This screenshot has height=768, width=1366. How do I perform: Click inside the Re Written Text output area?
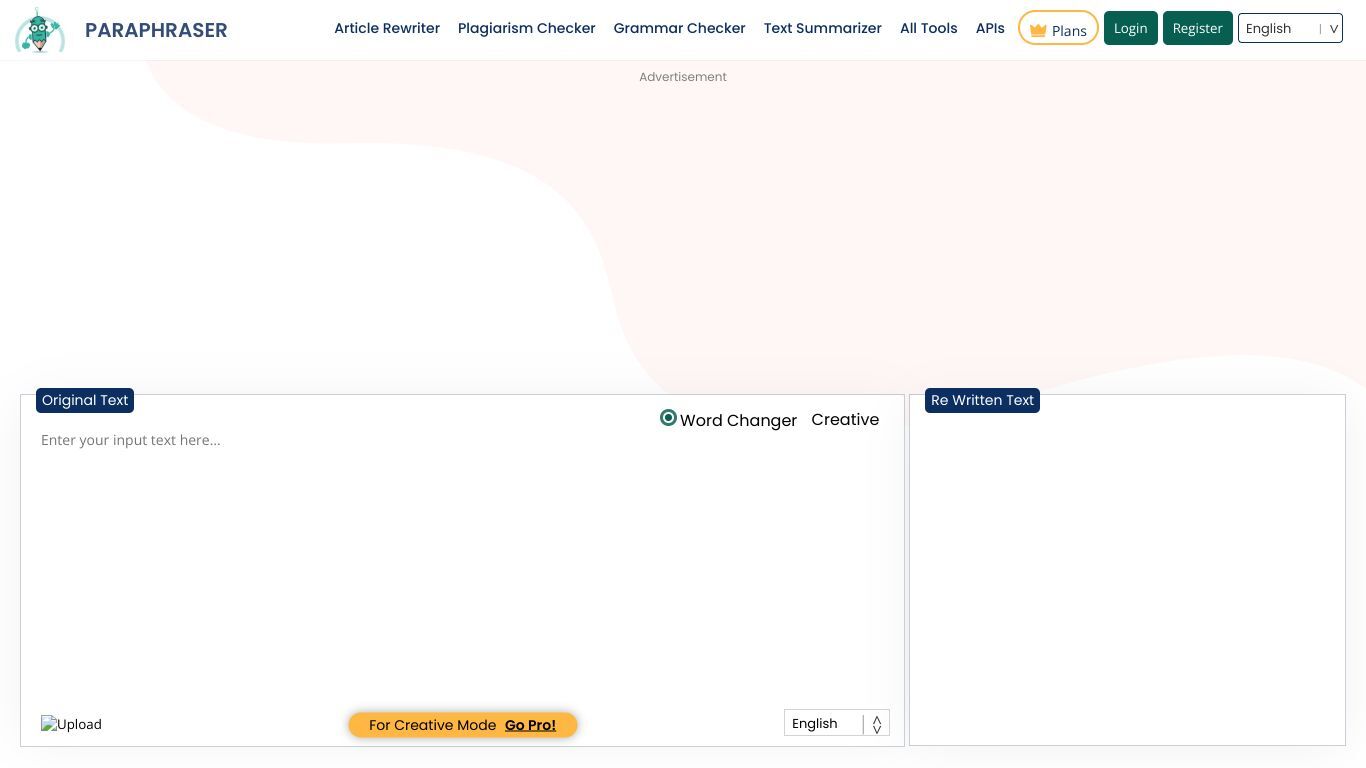(x=1127, y=580)
